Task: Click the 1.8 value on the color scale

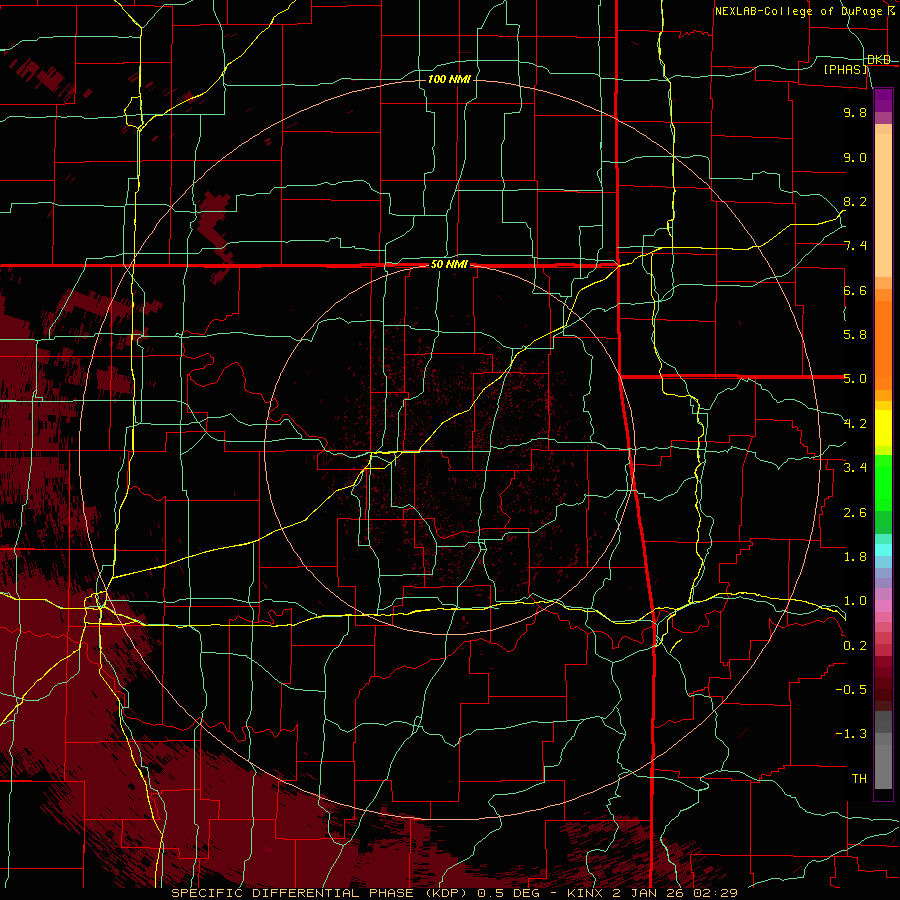Action: 855,557
